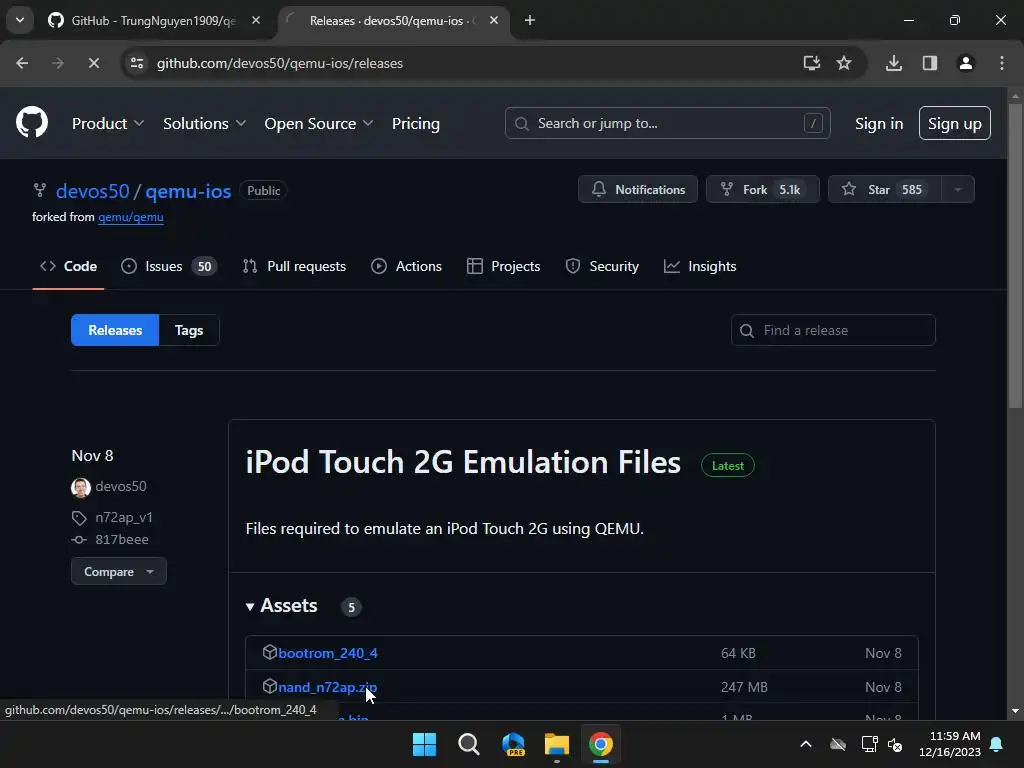Open qemu-ios repository link
This screenshot has width=1024, height=768.
[188, 191]
